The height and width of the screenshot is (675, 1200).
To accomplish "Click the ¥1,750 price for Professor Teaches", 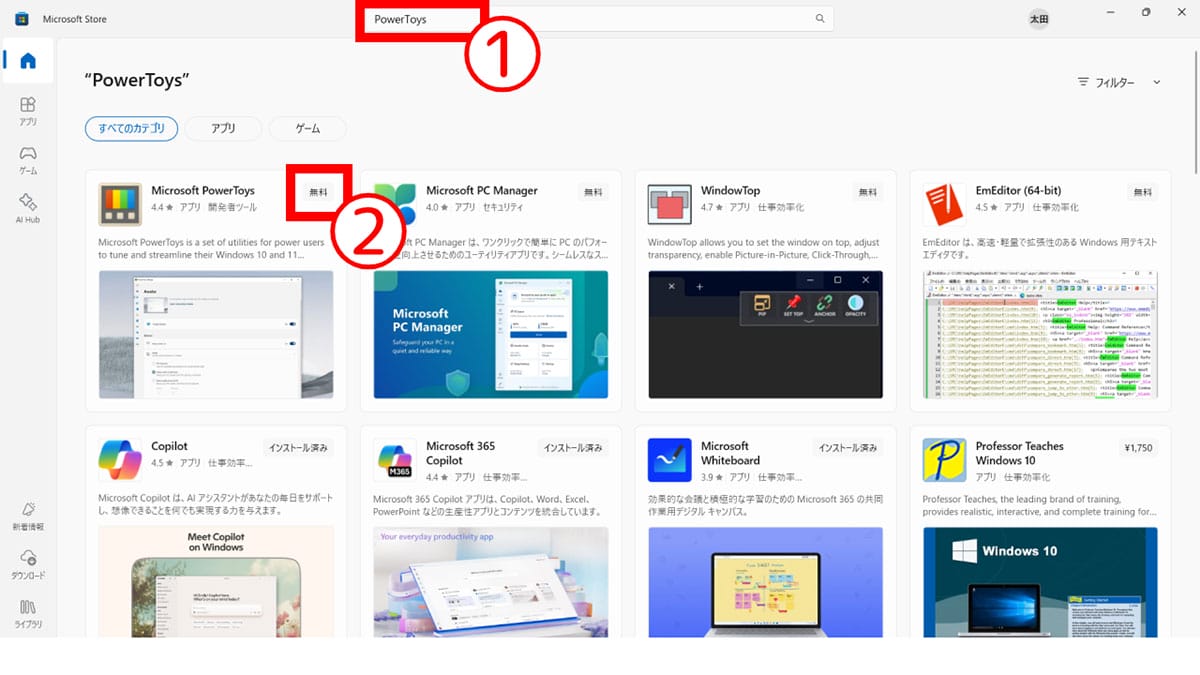I will click(1139, 447).
